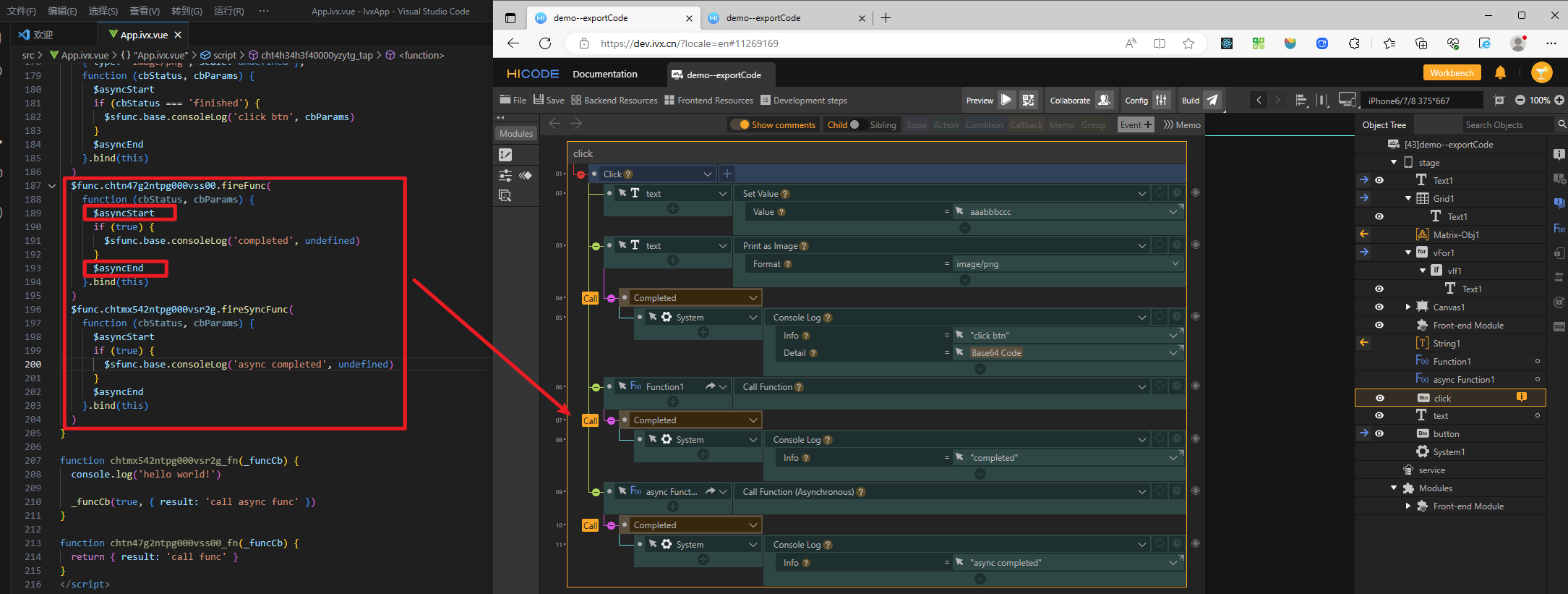The width and height of the screenshot is (1568, 594).
Task: Open the Collaborate users icon
Action: (1104, 100)
